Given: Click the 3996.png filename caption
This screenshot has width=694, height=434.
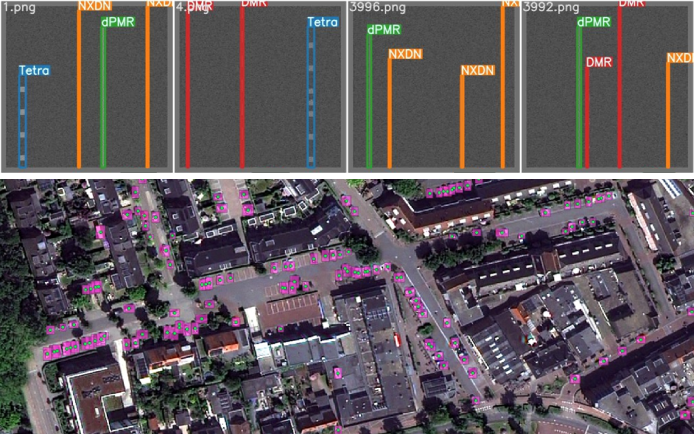Looking at the screenshot, I should [374, 7].
